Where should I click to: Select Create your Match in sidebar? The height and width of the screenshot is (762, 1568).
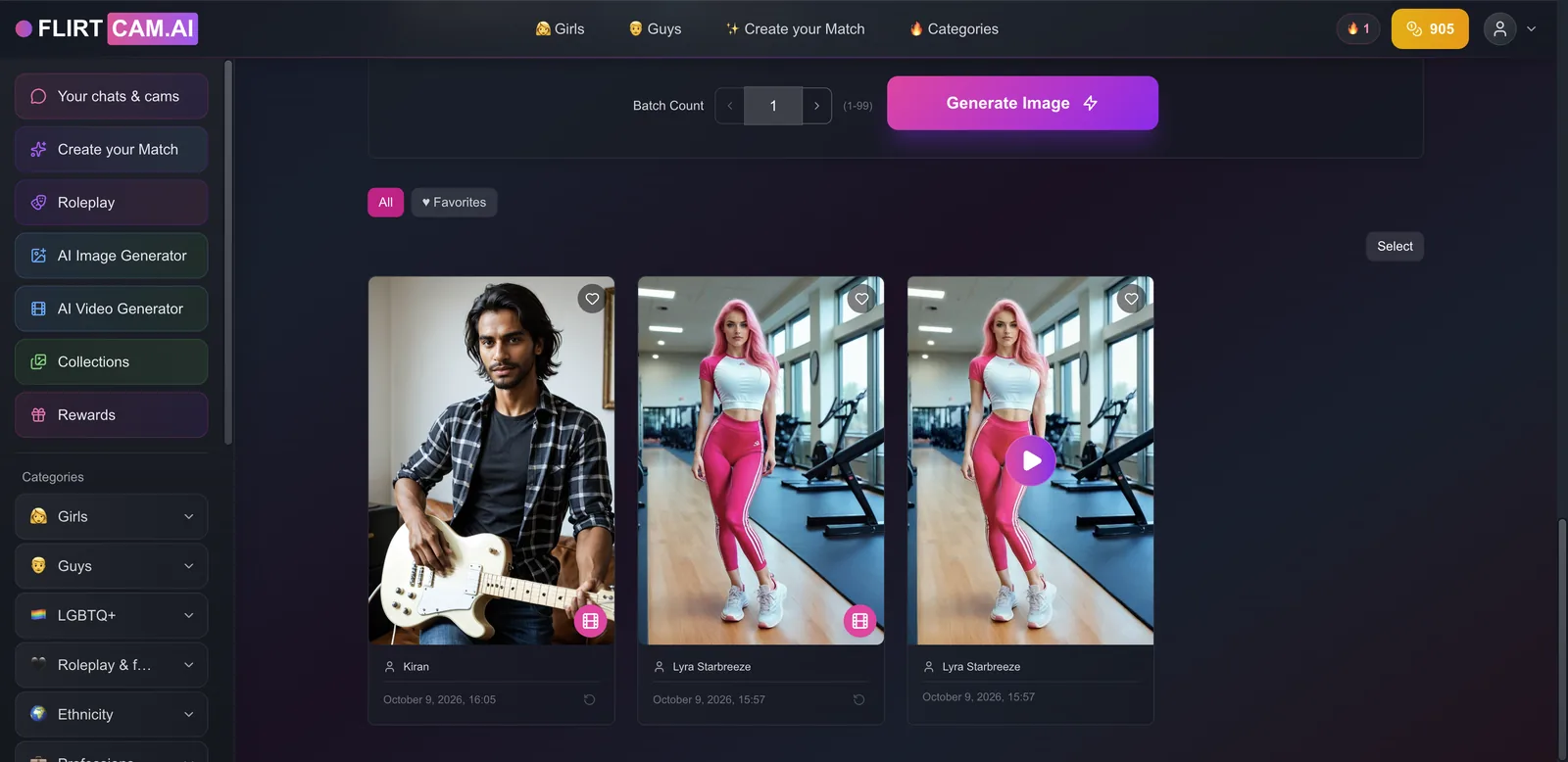[x=111, y=149]
